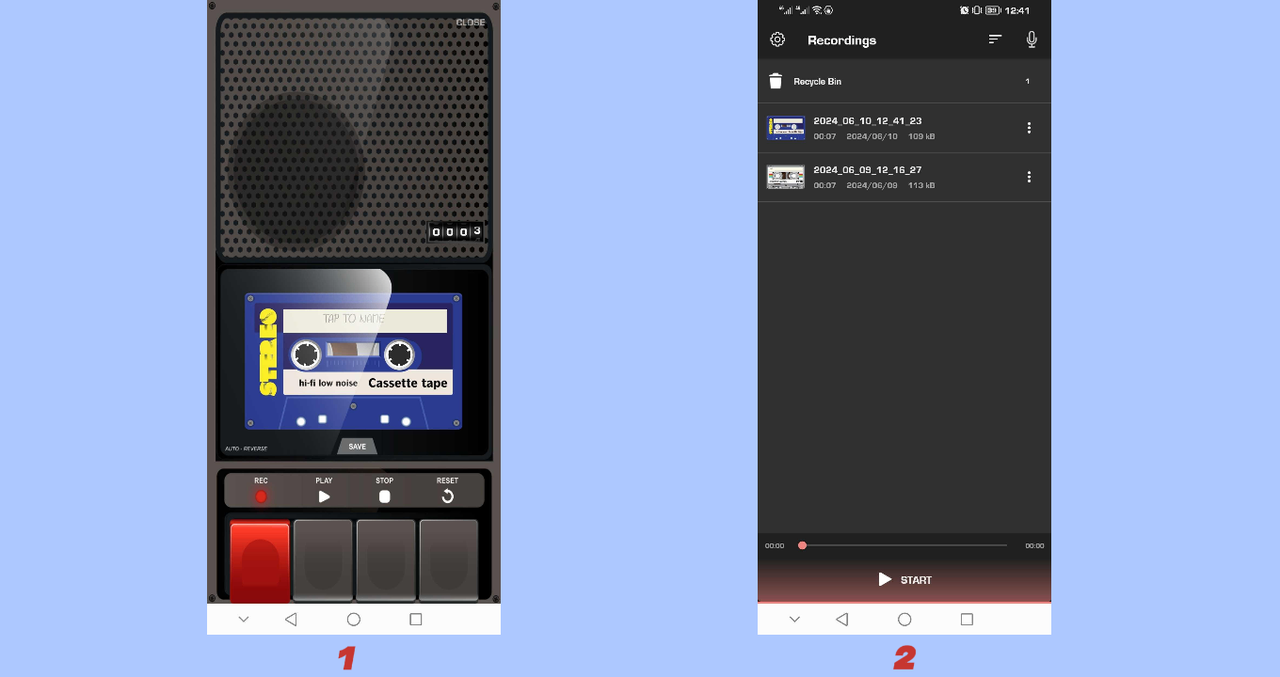Tap the blue Stereo cassette tape
The height and width of the screenshot is (677, 1280).
tap(353, 361)
